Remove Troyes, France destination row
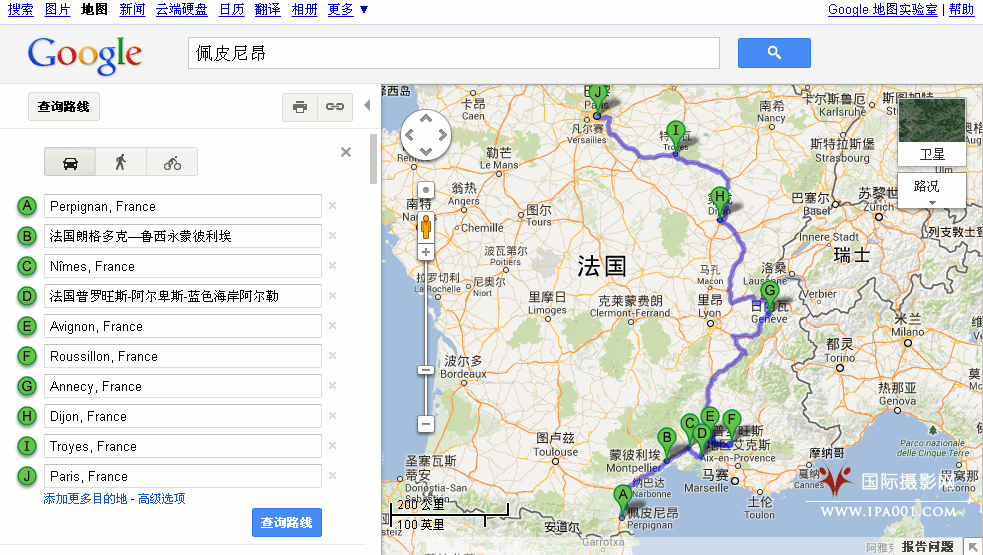Viewport: 983px width, 555px height. coord(332,446)
